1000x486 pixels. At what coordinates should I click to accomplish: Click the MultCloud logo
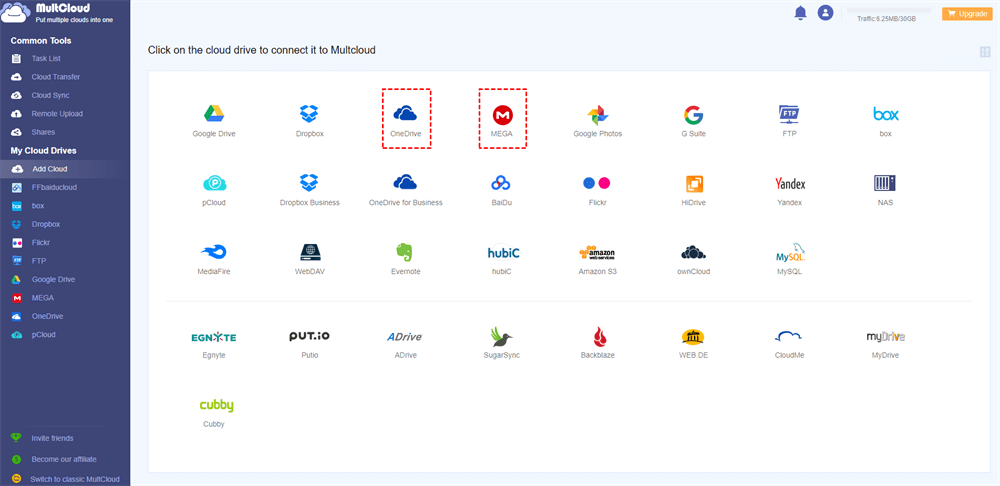click(x=57, y=13)
